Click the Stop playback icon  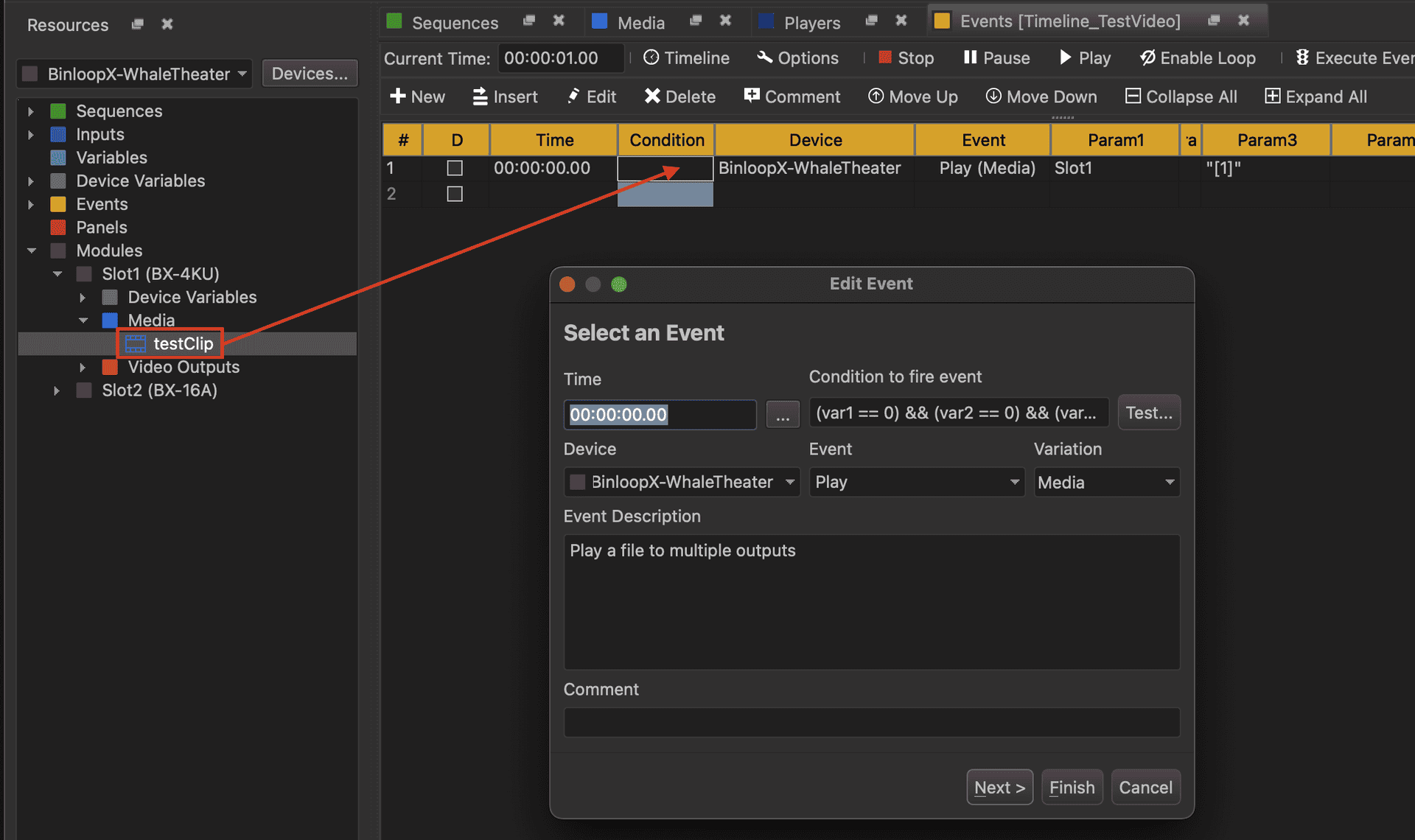click(x=885, y=57)
